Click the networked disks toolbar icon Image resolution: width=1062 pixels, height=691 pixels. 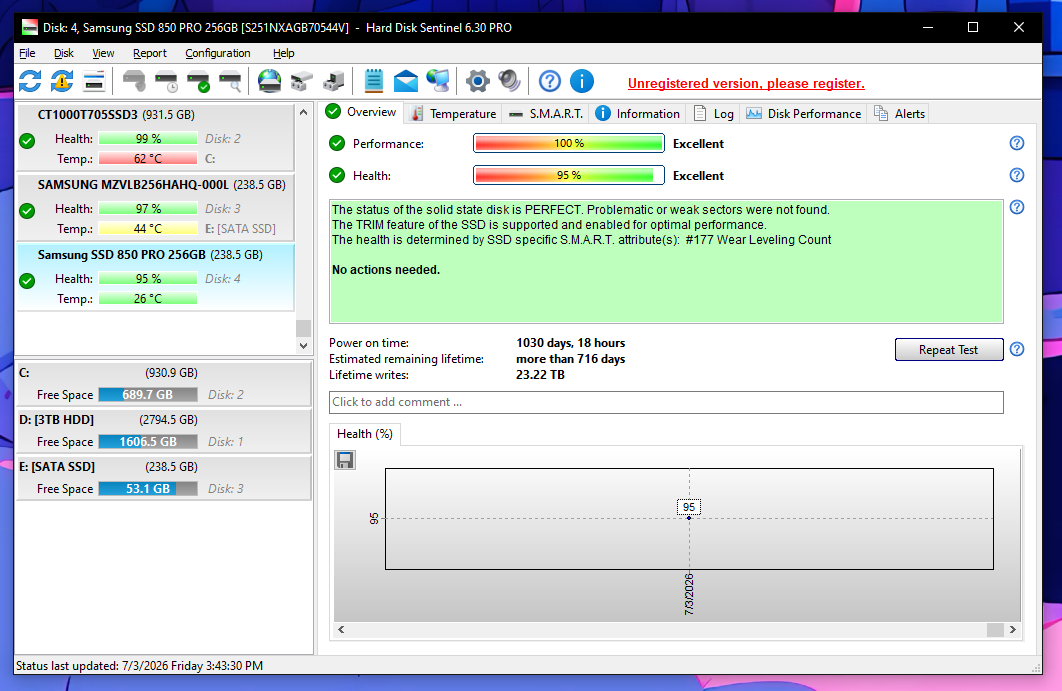tap(301, 81)
